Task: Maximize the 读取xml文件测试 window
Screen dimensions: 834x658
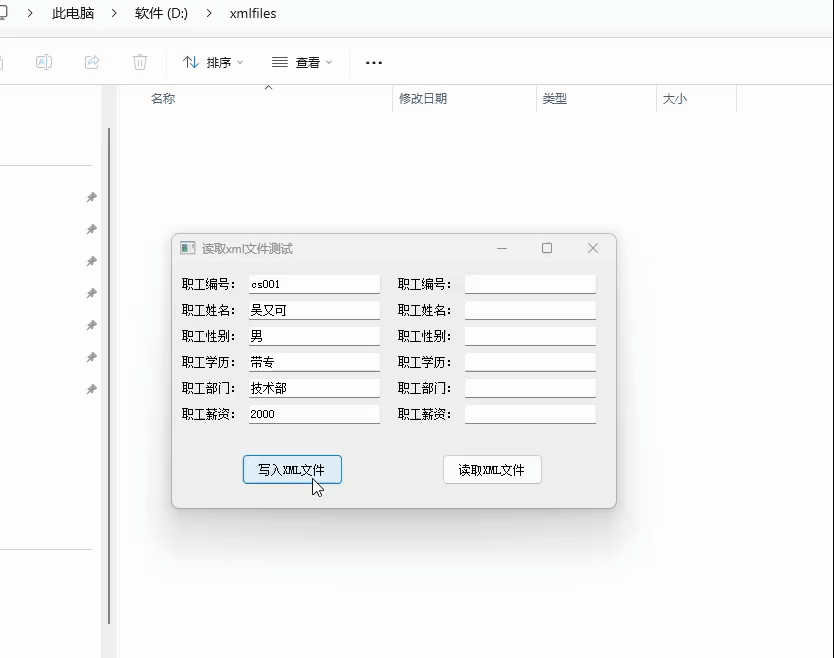Action: pyautogui.click(x=547, y=248)
